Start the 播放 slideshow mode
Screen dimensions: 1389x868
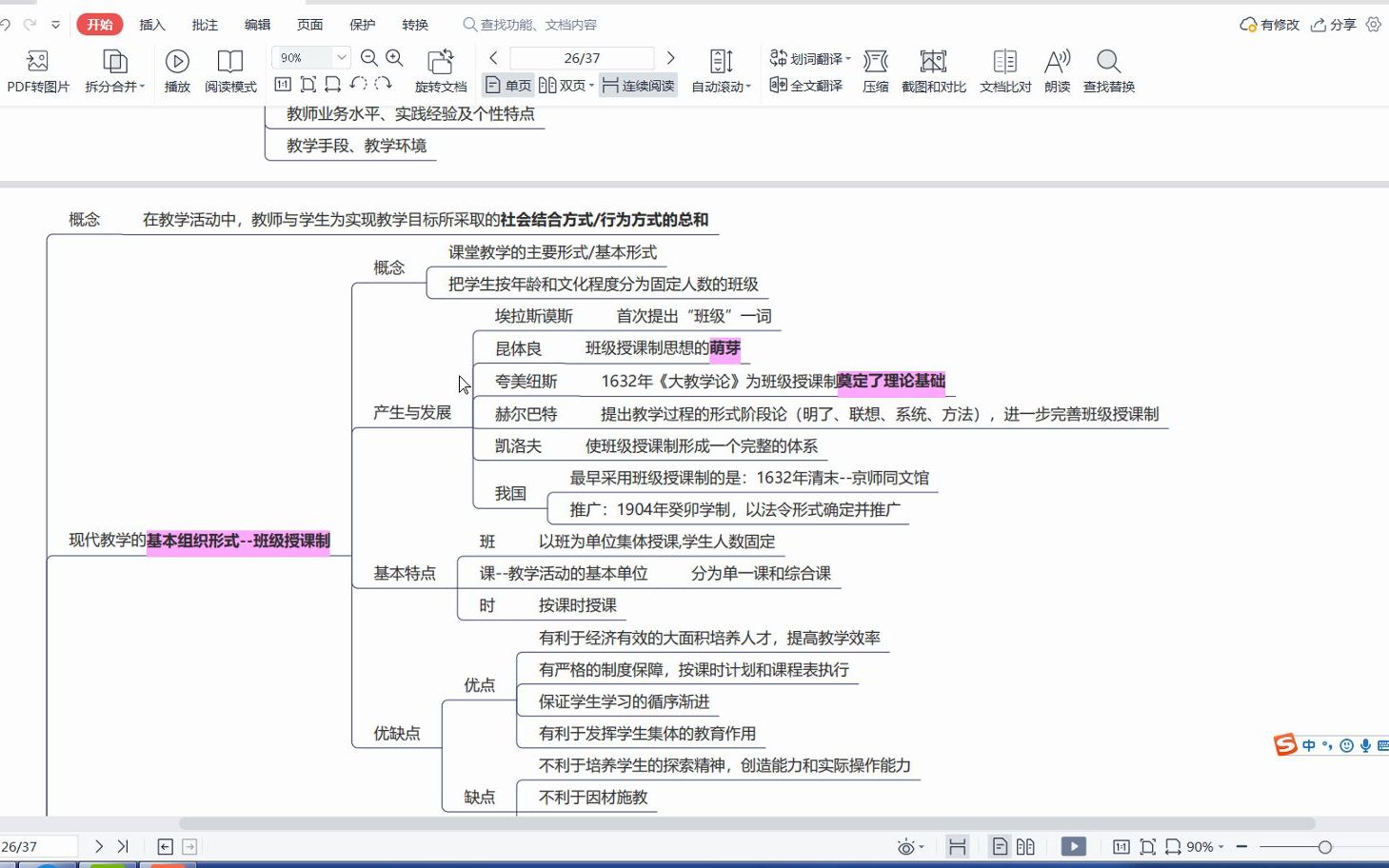(176, 69)
